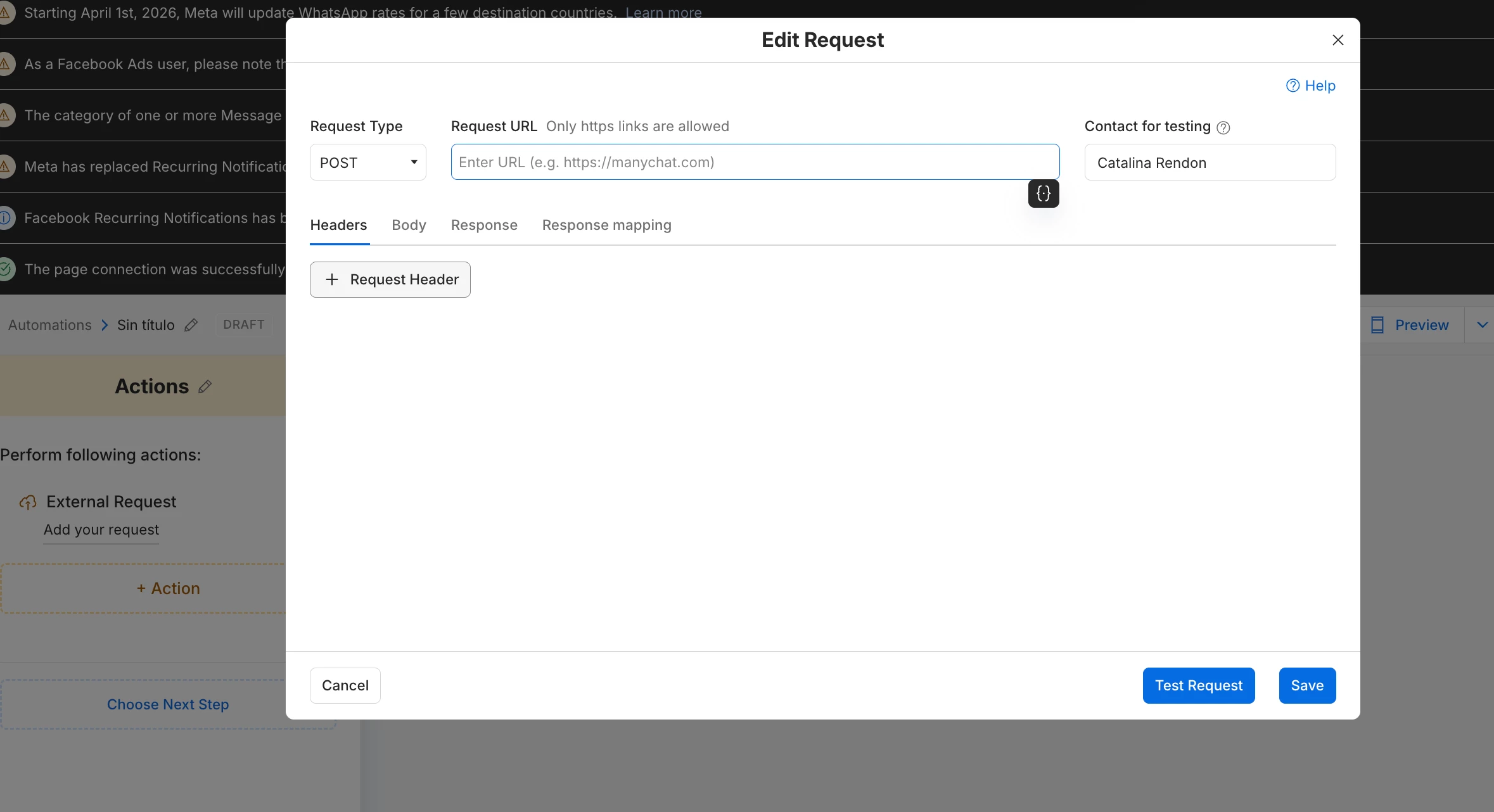Select the Response tab
This screenshot has height=812, width=1494.
[x=484, y=225]
